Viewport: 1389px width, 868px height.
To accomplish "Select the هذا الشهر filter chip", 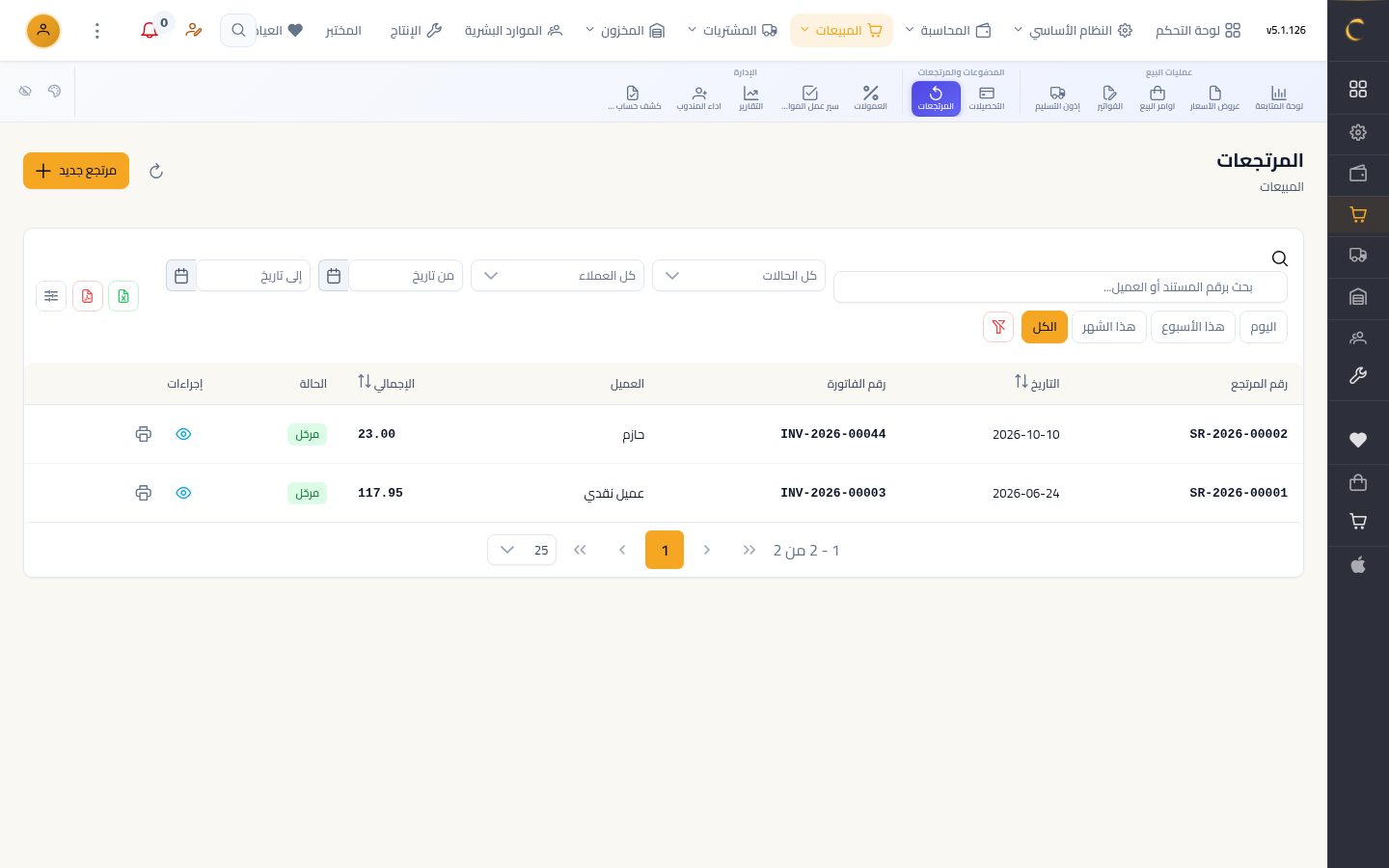I will point(1109,327).
